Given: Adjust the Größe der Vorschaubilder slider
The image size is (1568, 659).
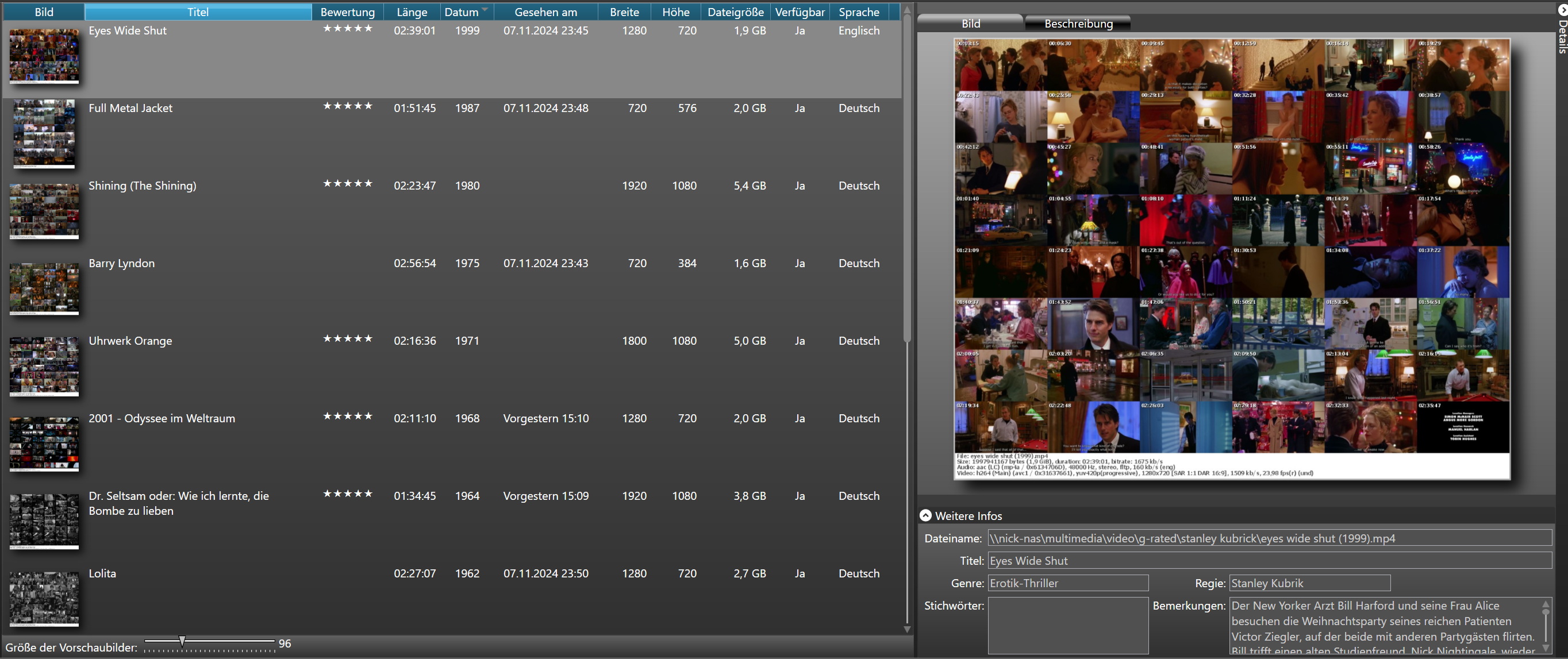Looking at the screenshot, I should [182, 641].
